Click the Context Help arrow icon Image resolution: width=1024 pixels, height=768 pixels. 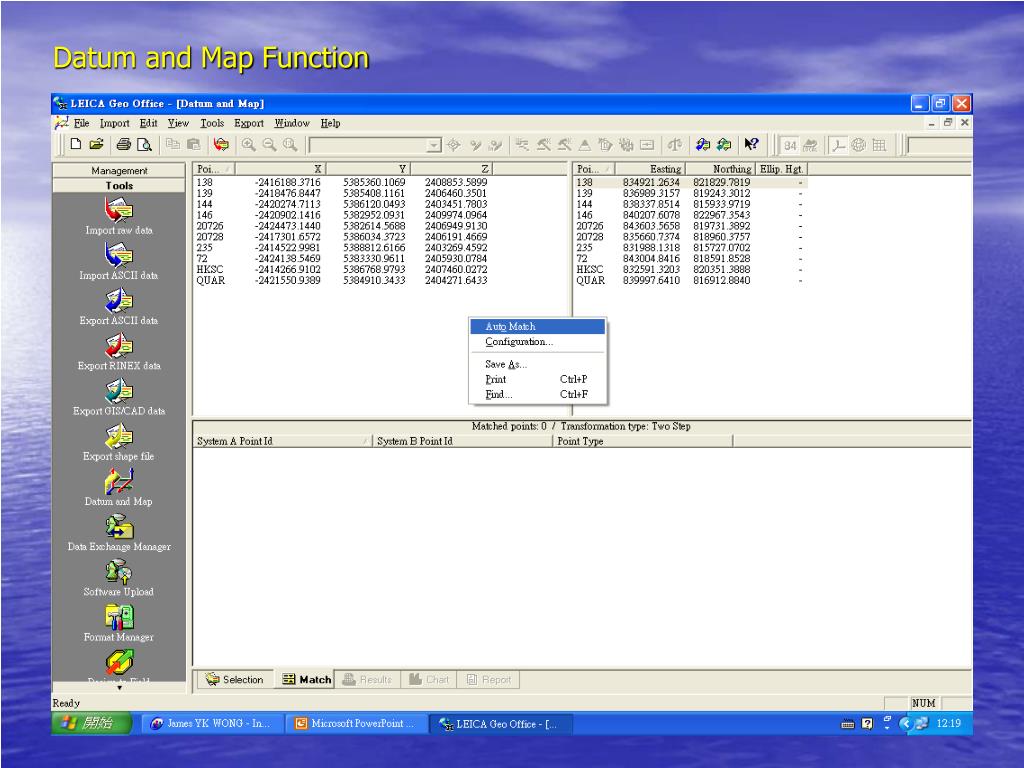(x=751, y=144)
